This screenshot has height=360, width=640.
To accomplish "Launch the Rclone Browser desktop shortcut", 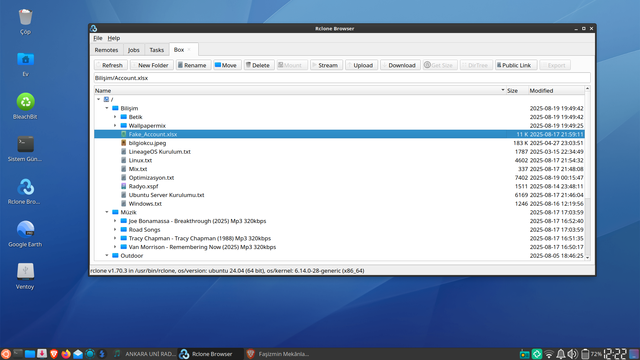I will 25,191.
